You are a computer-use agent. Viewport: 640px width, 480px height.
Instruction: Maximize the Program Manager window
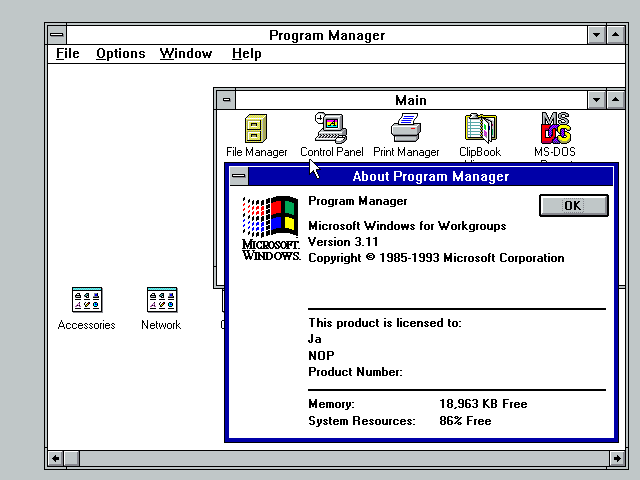pyautogui.click(x=616, y=35)
